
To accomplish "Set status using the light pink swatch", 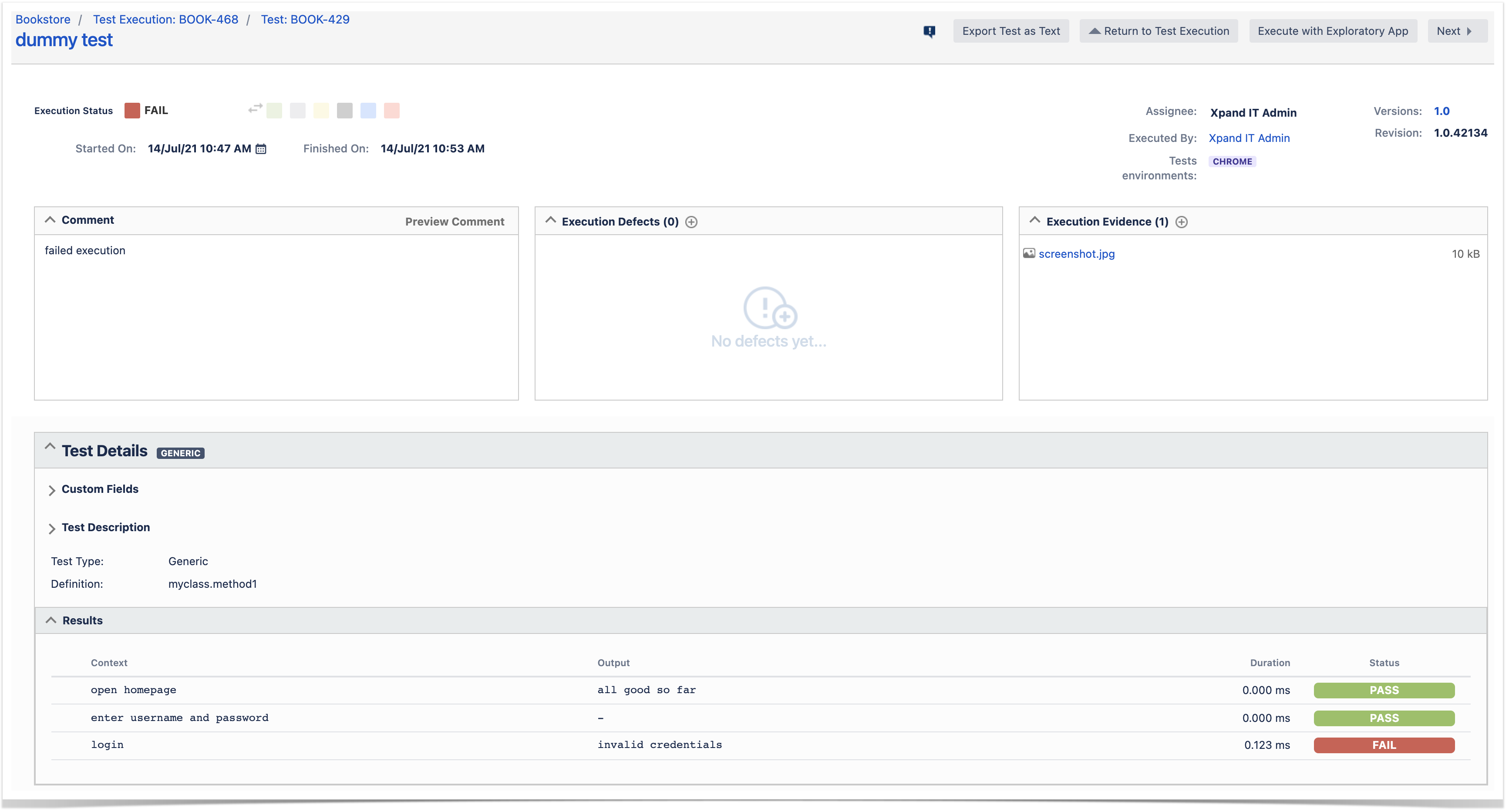I will pos(391,111).
